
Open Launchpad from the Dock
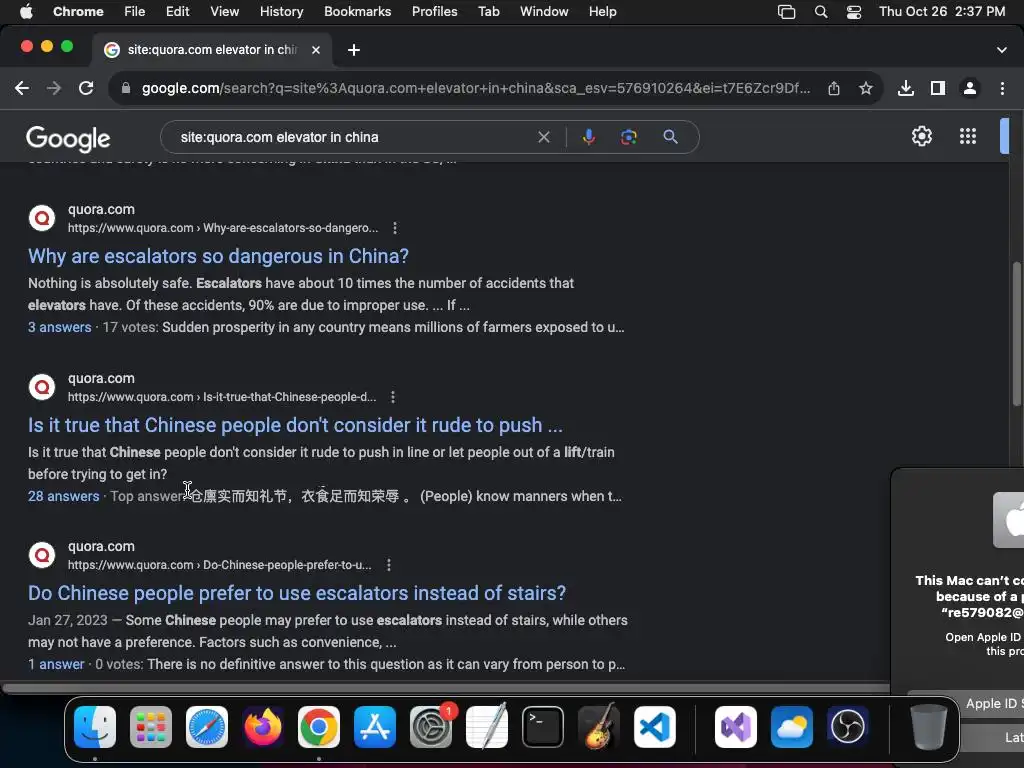[x=151, y=727]
